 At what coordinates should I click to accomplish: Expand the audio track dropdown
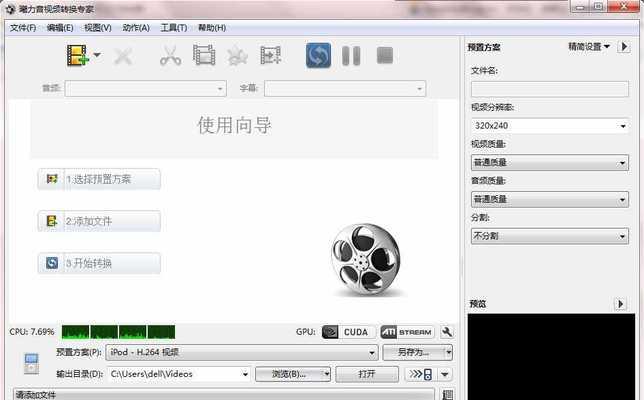pyautogui.click(x=145, y=88)
